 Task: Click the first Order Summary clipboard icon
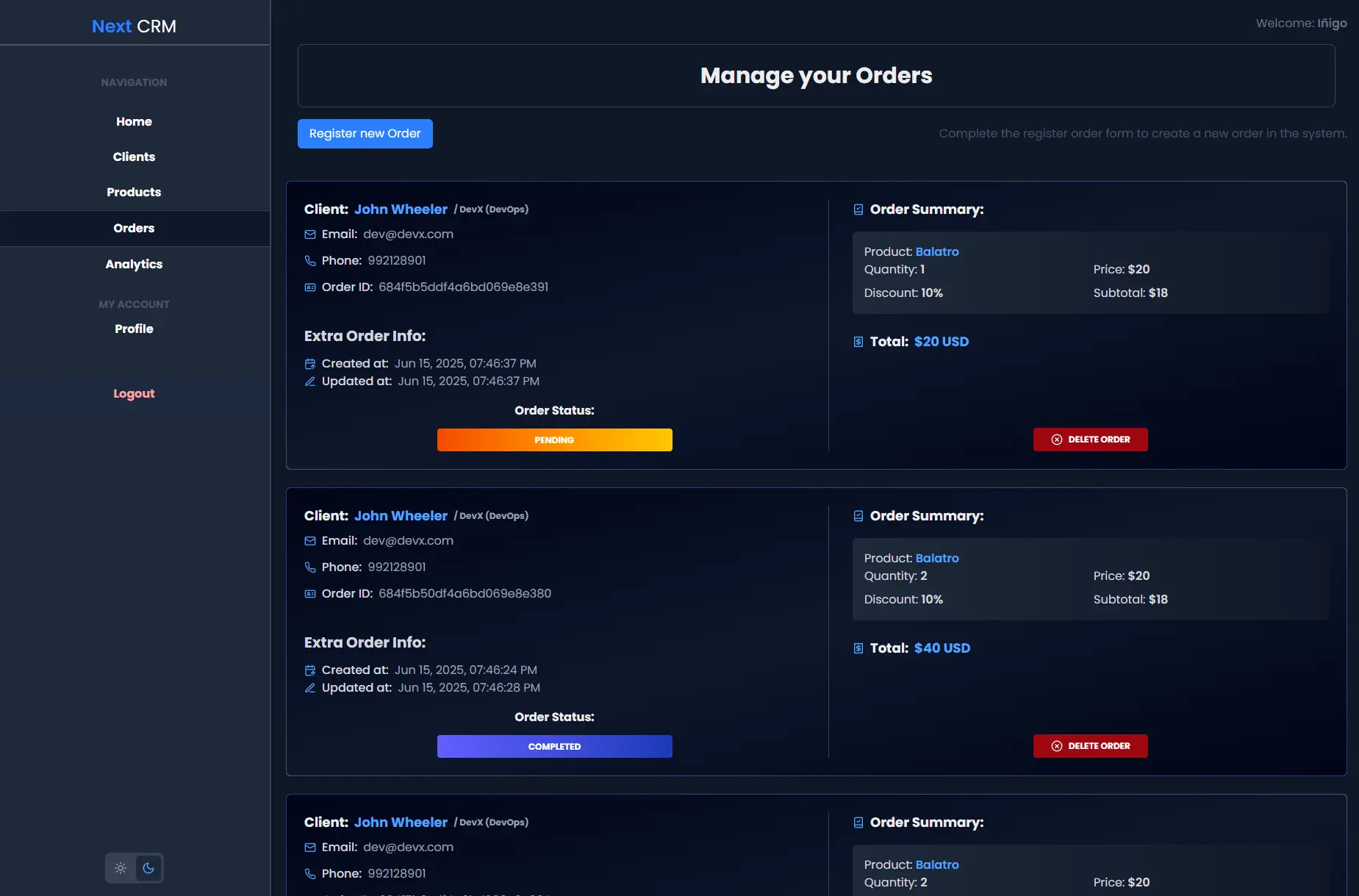click(858, 209)
